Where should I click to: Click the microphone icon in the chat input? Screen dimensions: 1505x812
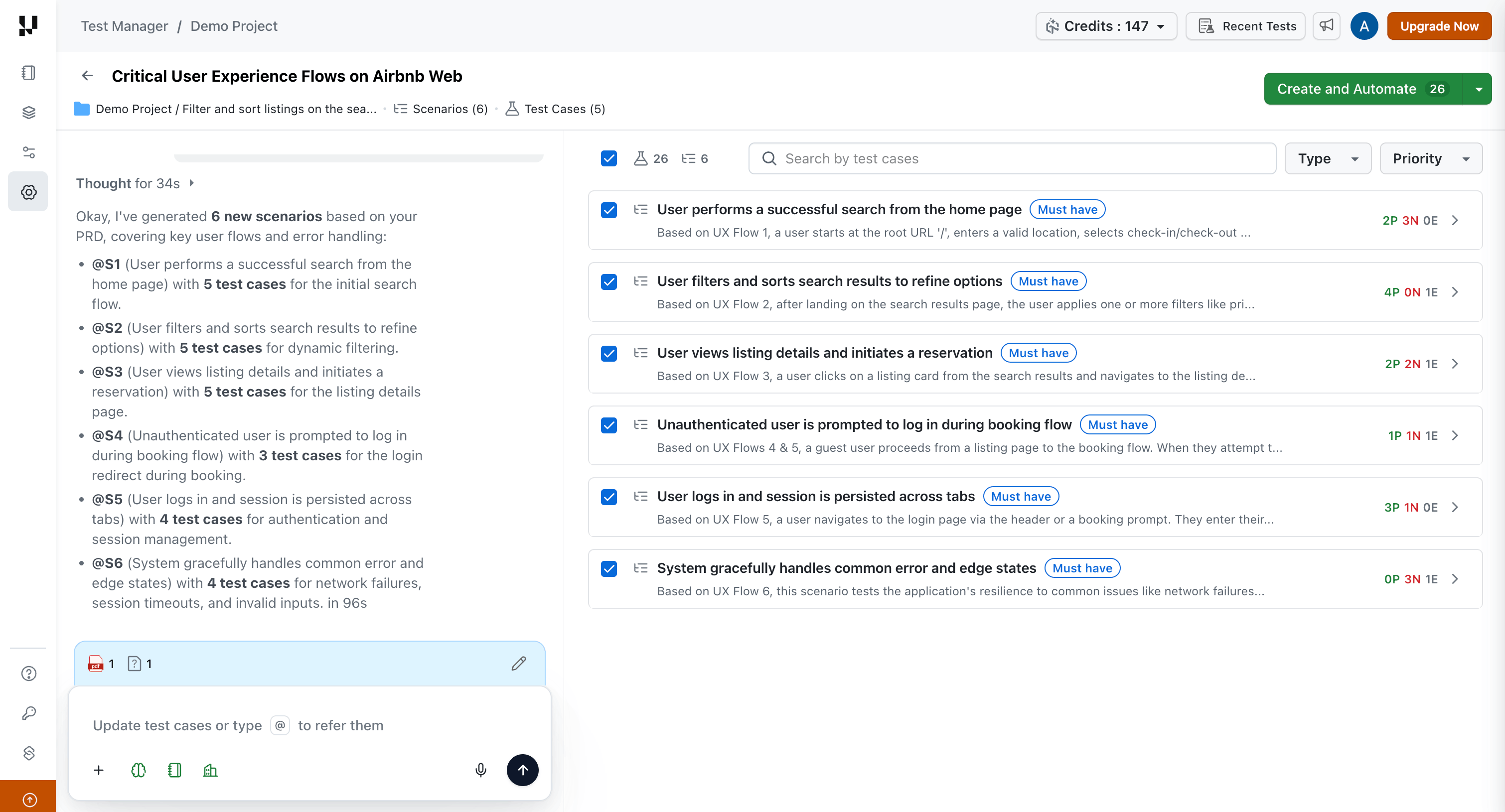point(481,770)
